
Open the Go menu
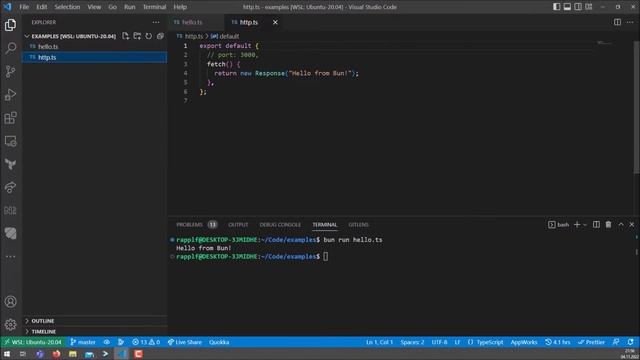tap(112, 7)
